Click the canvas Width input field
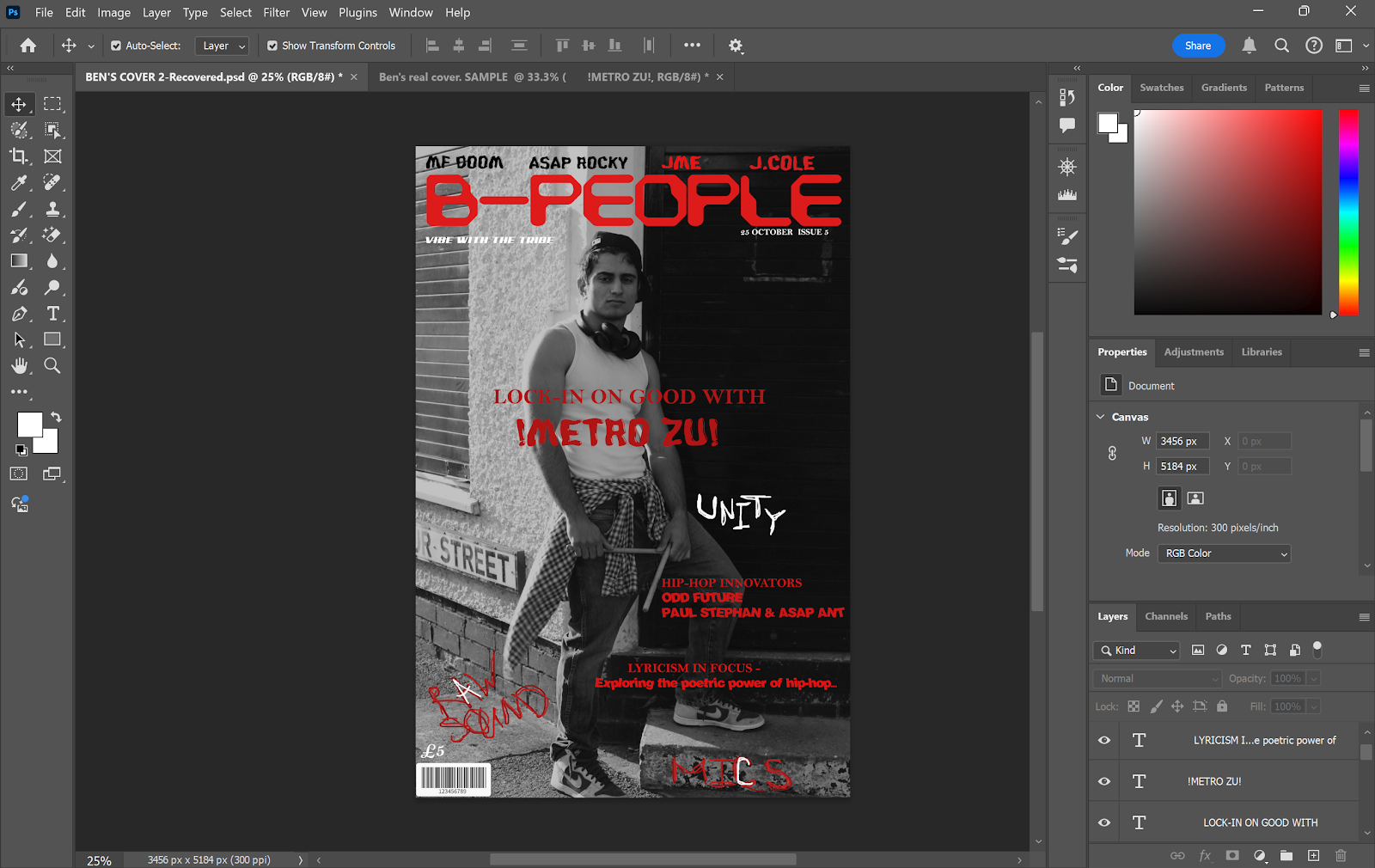Screen dimensions: 1375x868 coord(1183,441)
